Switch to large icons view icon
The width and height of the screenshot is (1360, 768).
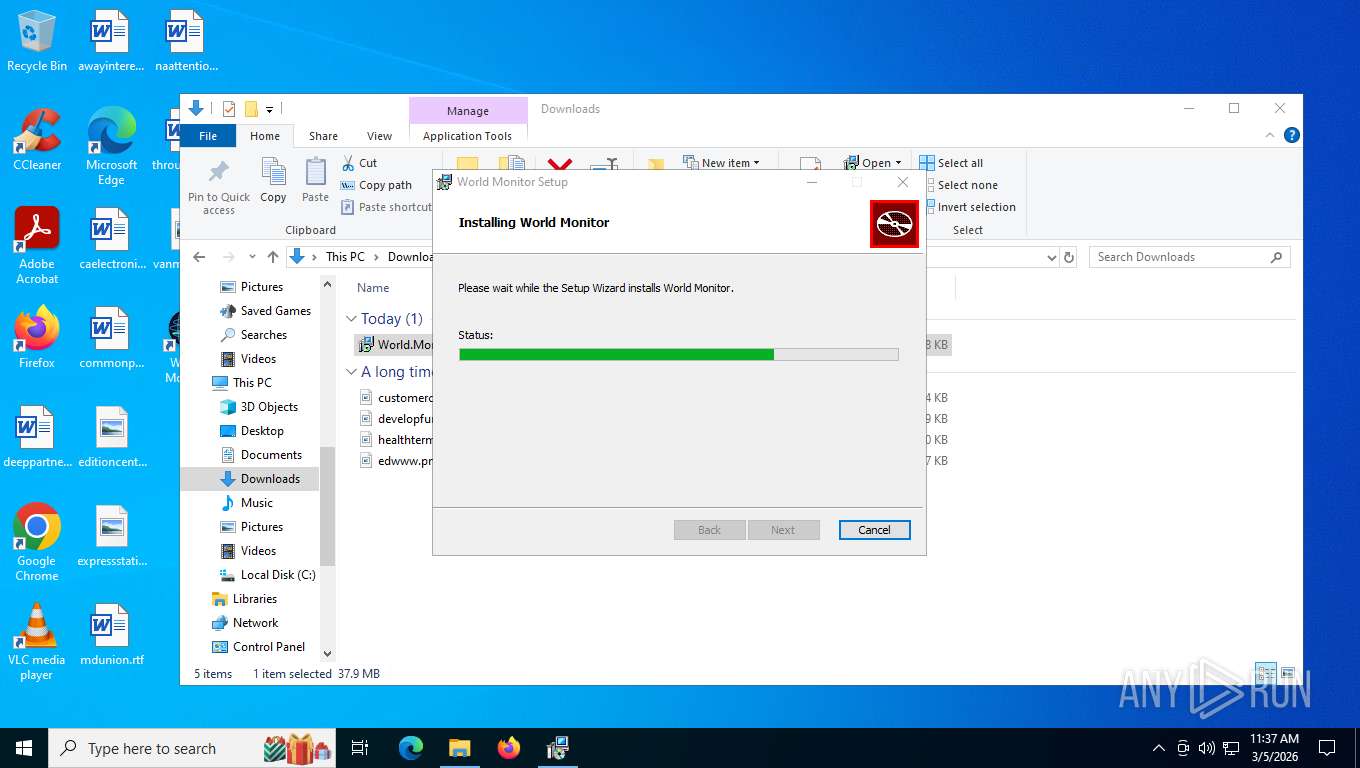click(x=1288, y=674)
